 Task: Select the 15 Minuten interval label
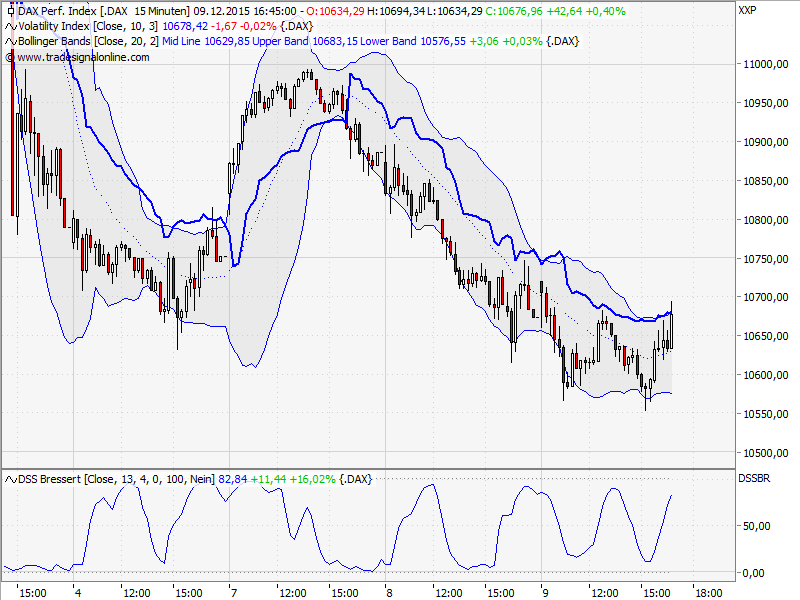tap(160, 10)
